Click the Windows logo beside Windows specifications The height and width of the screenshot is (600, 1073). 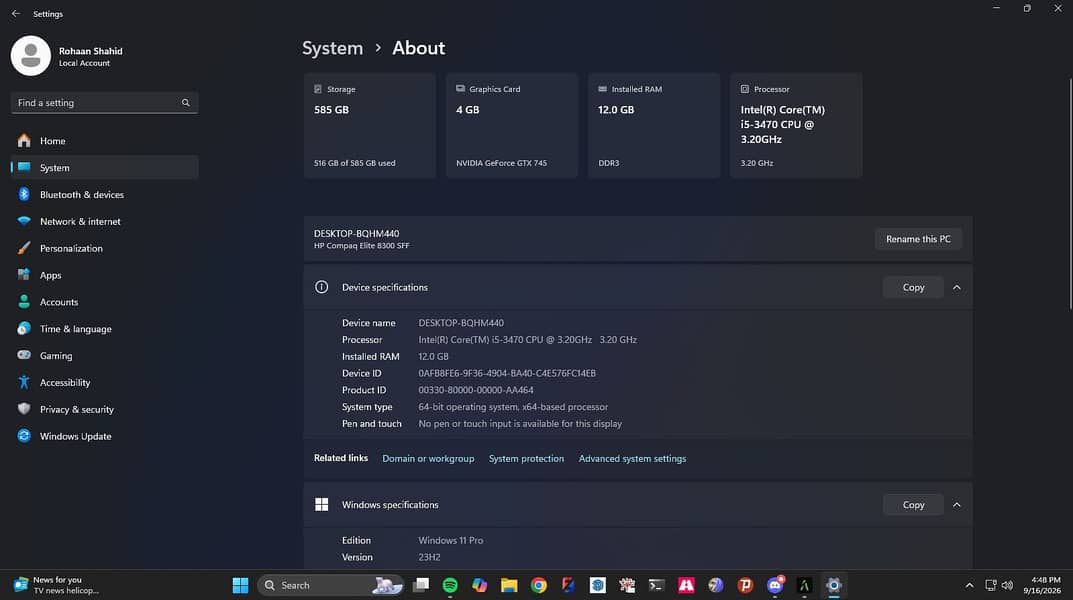pos(322,505)
